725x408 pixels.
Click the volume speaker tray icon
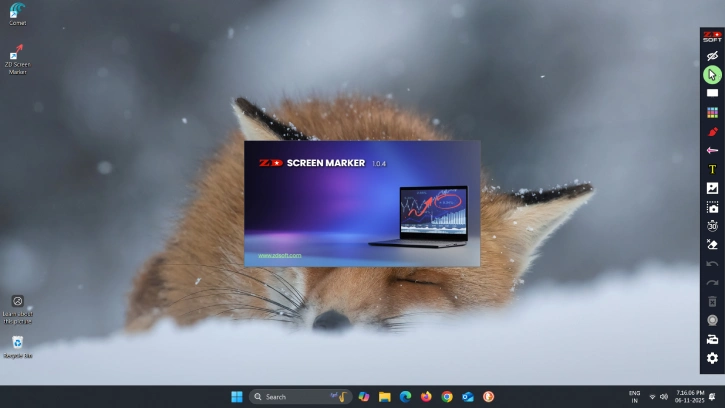point(664,397)
